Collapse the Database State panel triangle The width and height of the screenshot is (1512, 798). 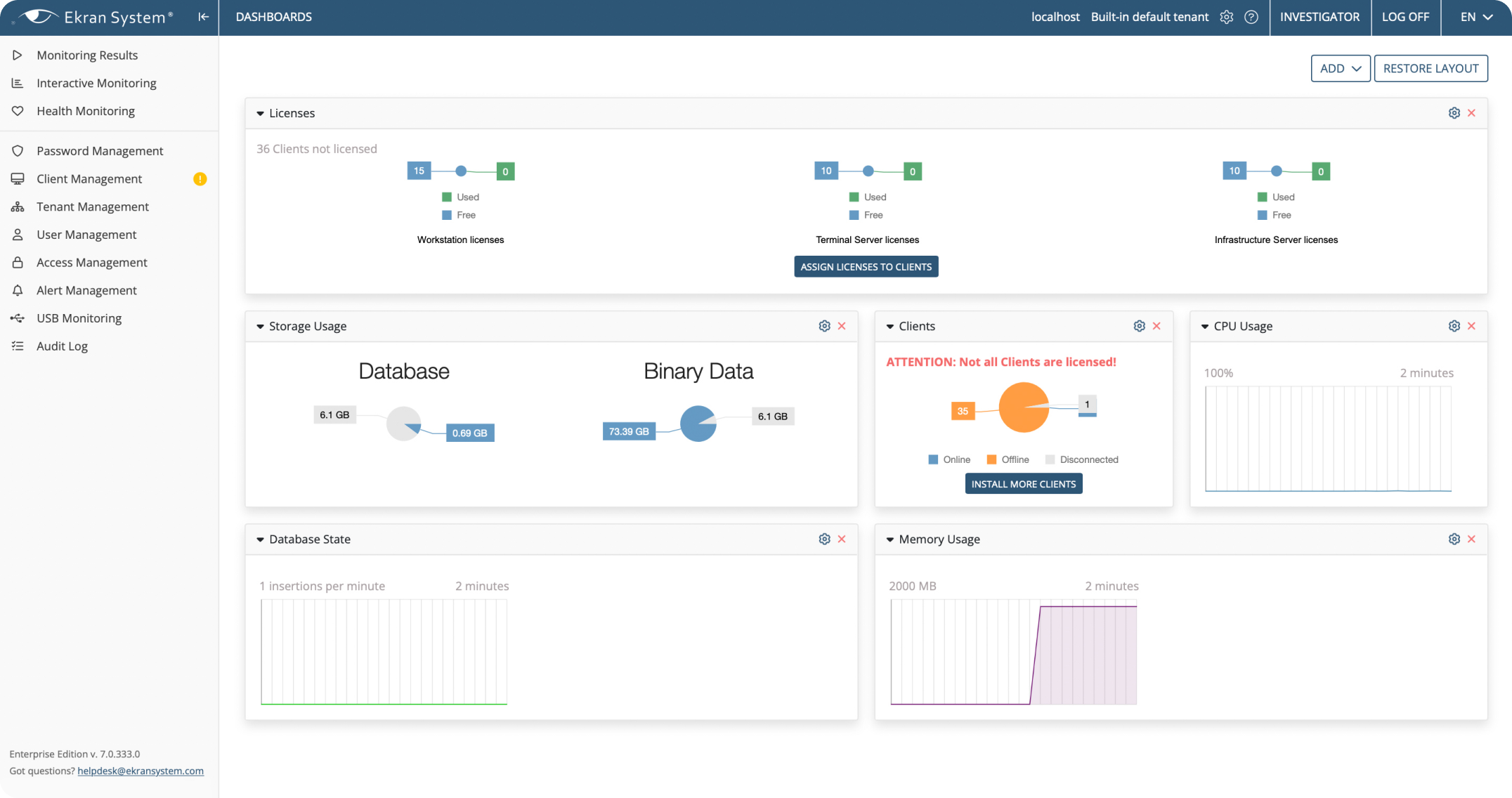(260, 539)
